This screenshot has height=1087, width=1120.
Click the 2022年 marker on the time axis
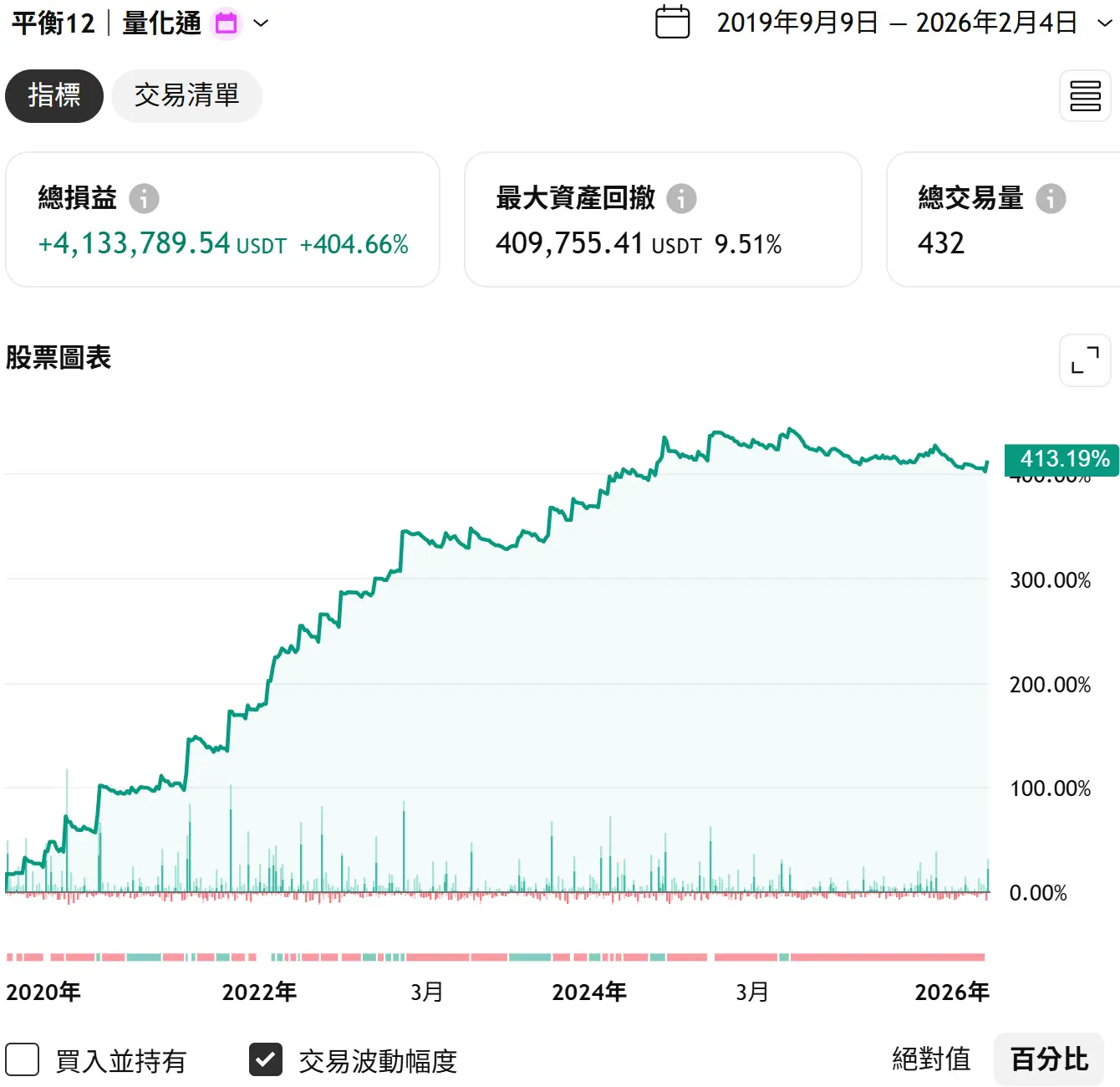(259, 992)
